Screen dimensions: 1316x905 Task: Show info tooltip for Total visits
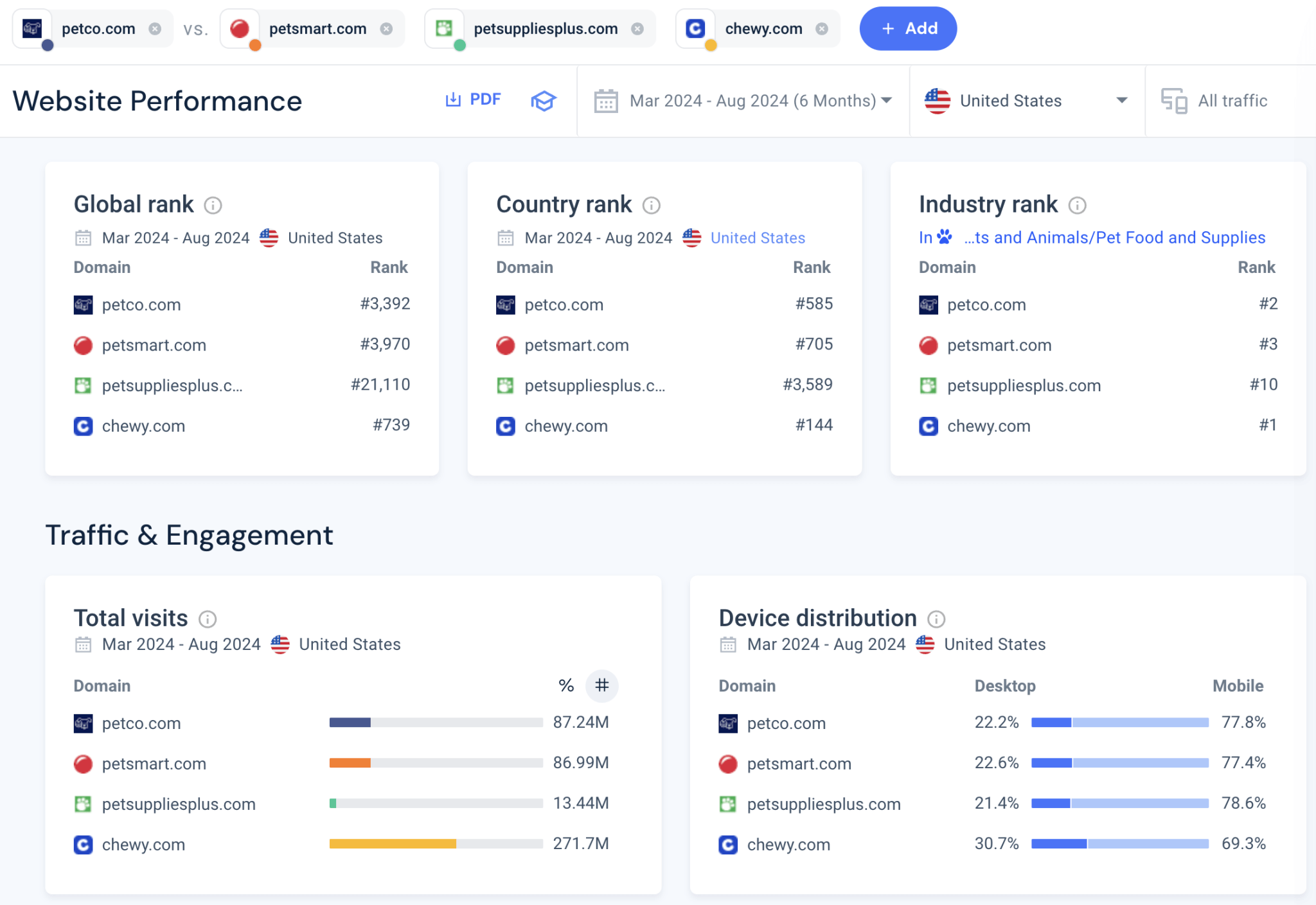click(x=208, y=619)
